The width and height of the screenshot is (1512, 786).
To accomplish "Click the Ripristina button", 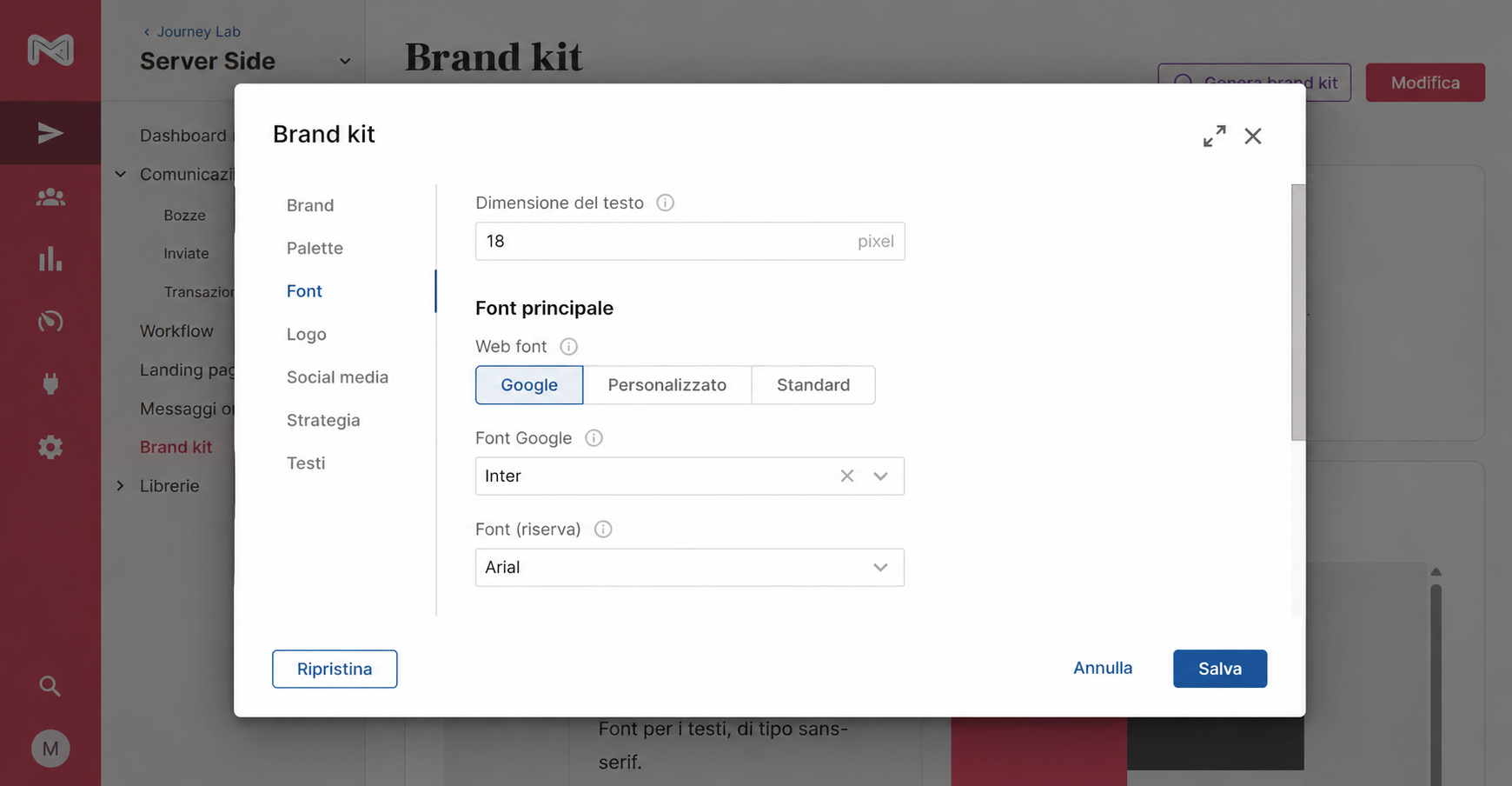I will tap(335, 669).
